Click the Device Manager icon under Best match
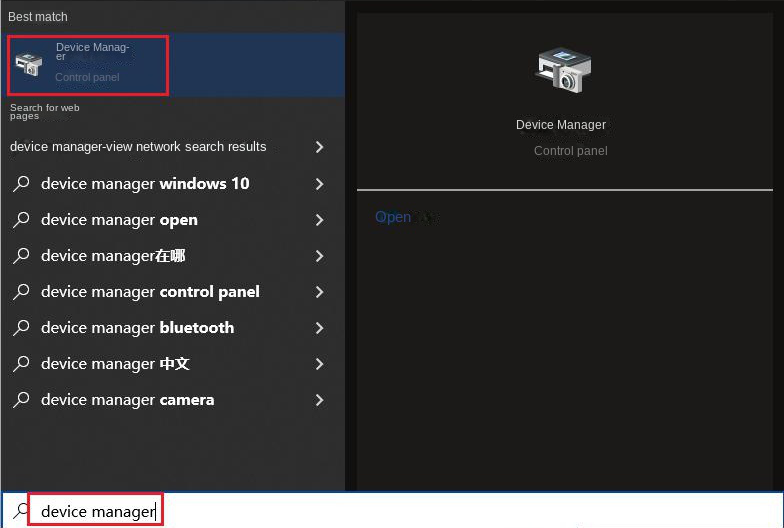 29,65
